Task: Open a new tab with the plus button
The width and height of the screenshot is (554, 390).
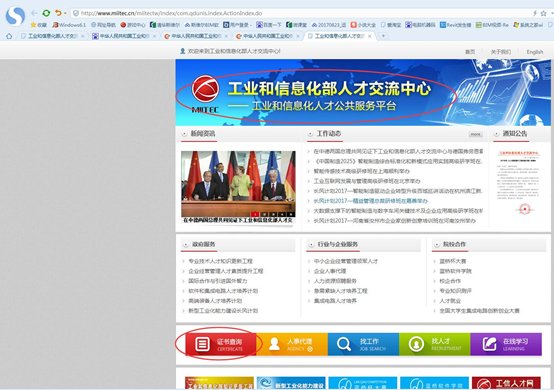Action: (x=383, y=36)
